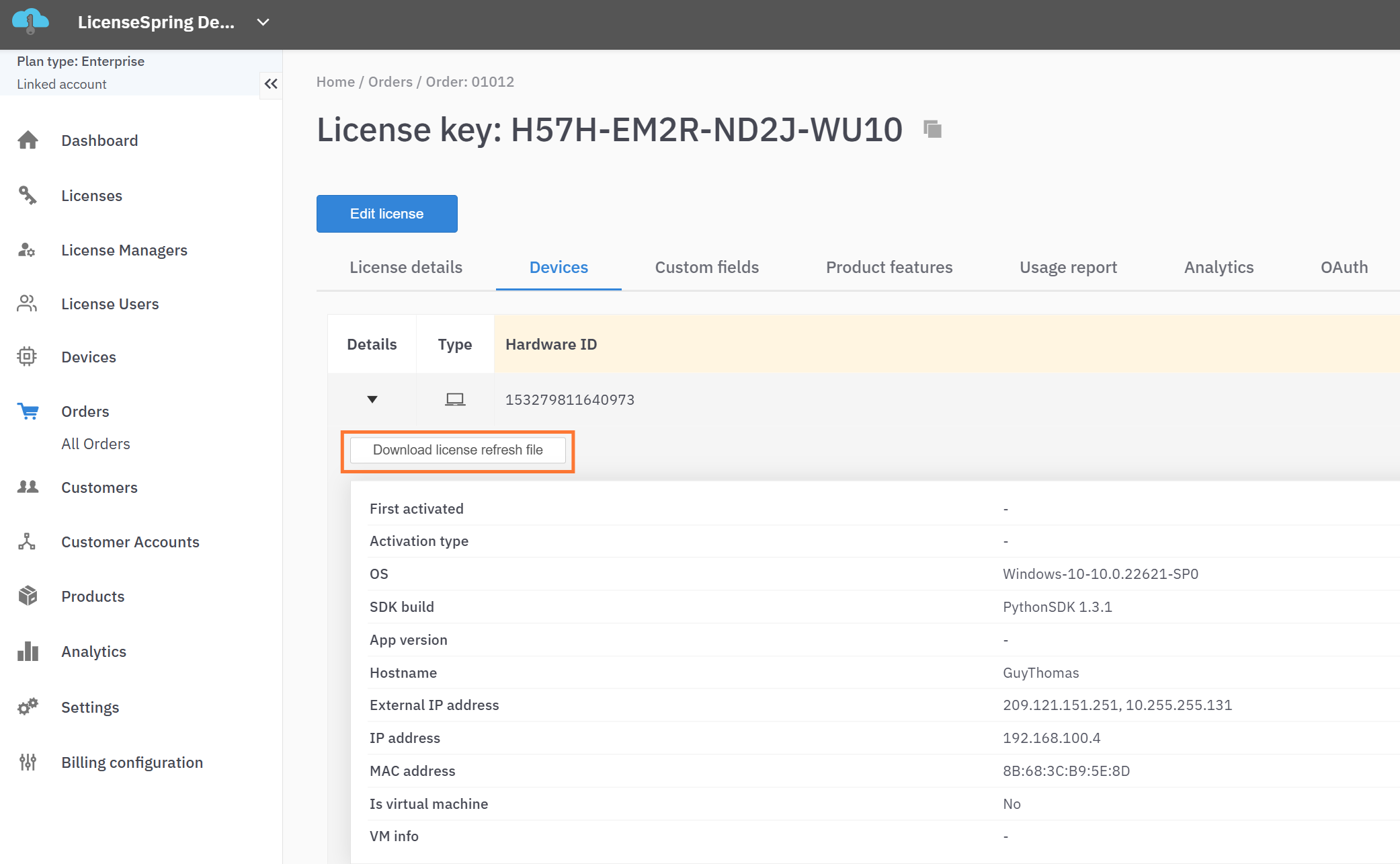Viewport: 1400px width, 864px height.
Task: Collapse the sidebar with double chevron
Action: click(x=271, y=84)
